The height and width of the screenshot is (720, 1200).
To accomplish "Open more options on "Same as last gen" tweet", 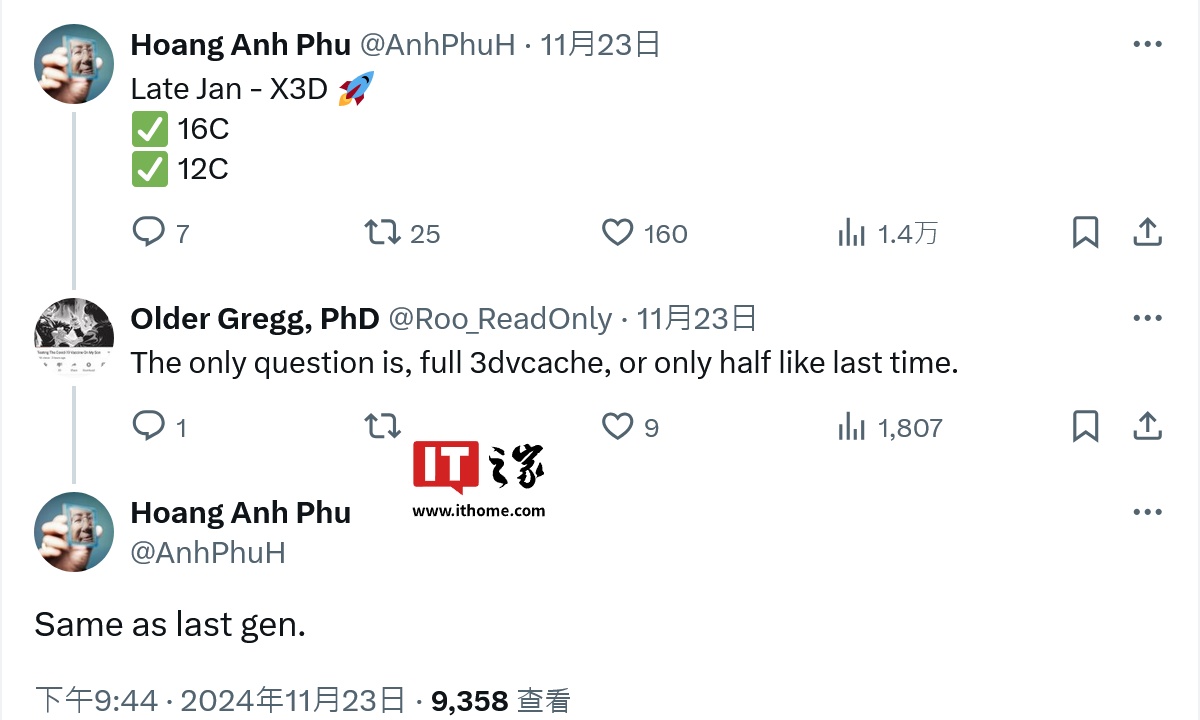I will 1147,513.
